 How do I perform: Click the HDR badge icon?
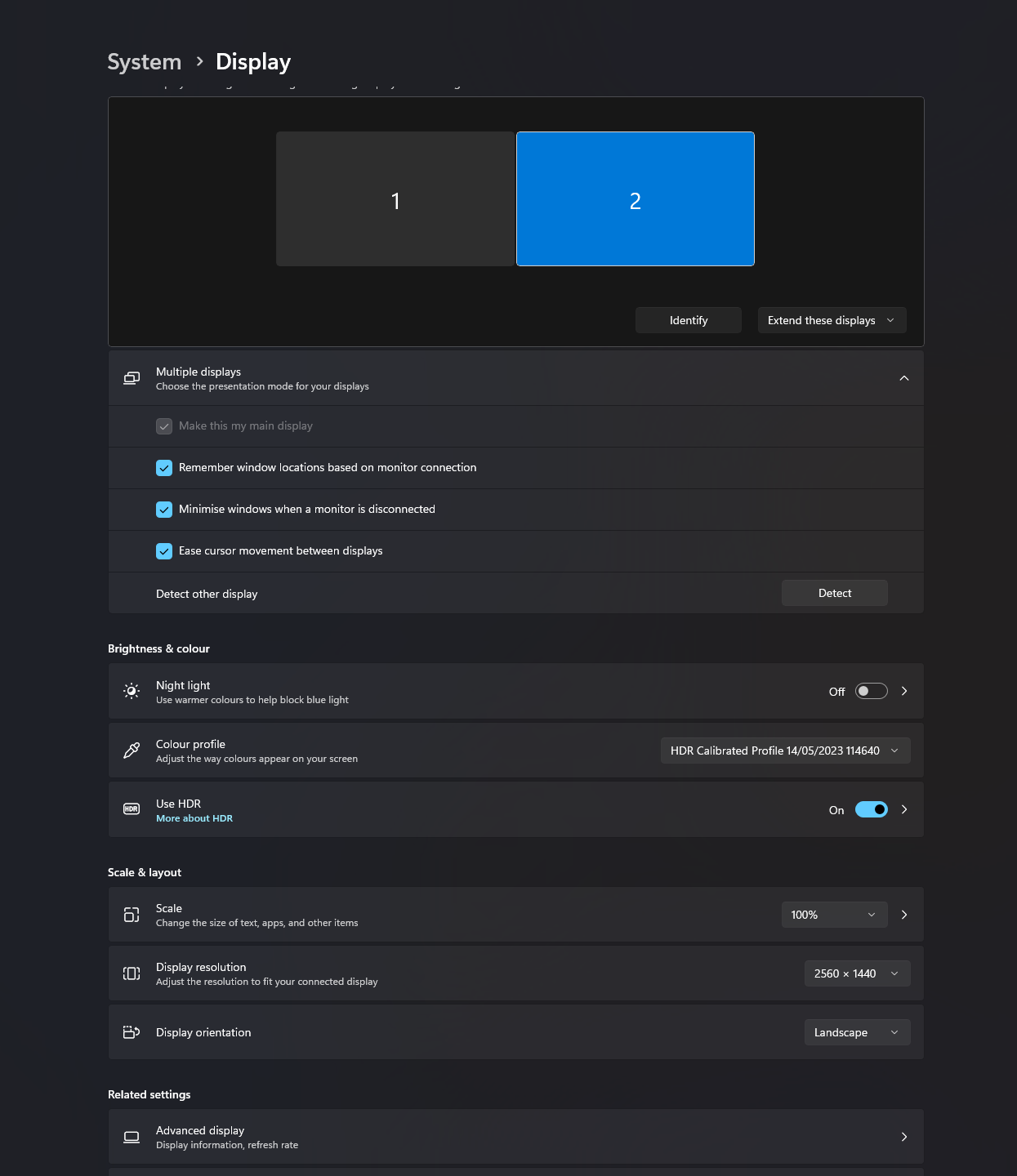click(132, 809)
